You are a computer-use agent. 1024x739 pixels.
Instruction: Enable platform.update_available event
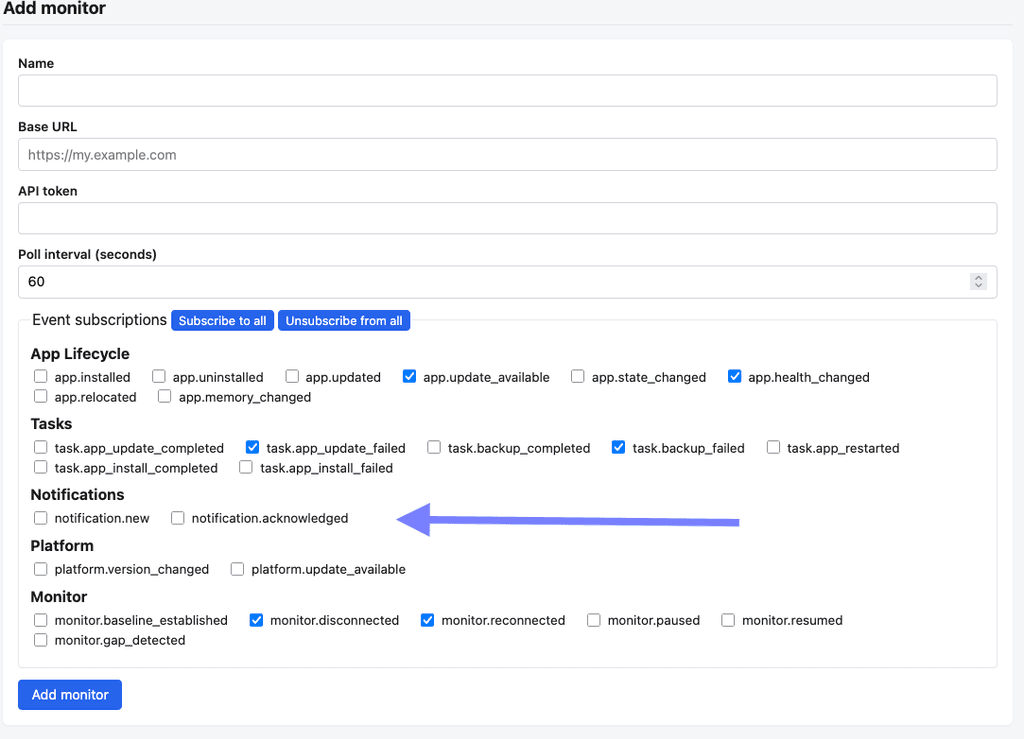pos(237,569)
